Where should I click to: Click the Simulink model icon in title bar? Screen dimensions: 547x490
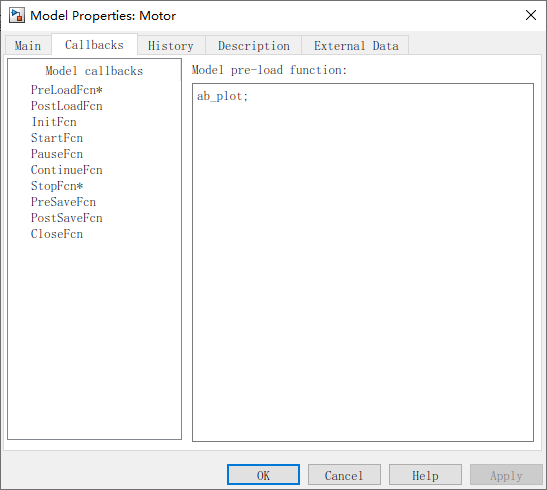click(x=17, y=16)
